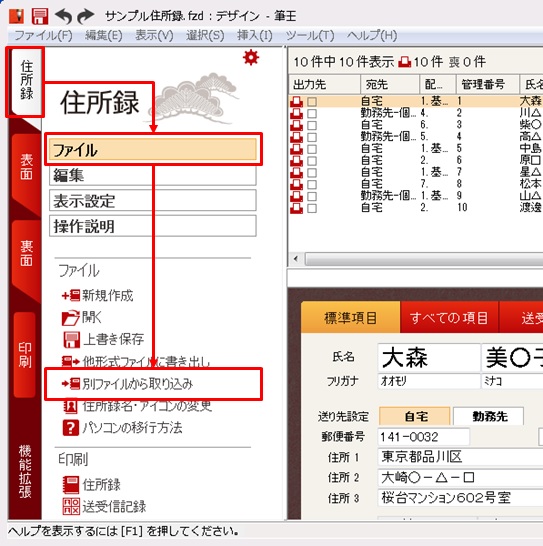Click printer icon in row 1 大森
This screenshot has height=546, width=543.
[x=296, y=101]
